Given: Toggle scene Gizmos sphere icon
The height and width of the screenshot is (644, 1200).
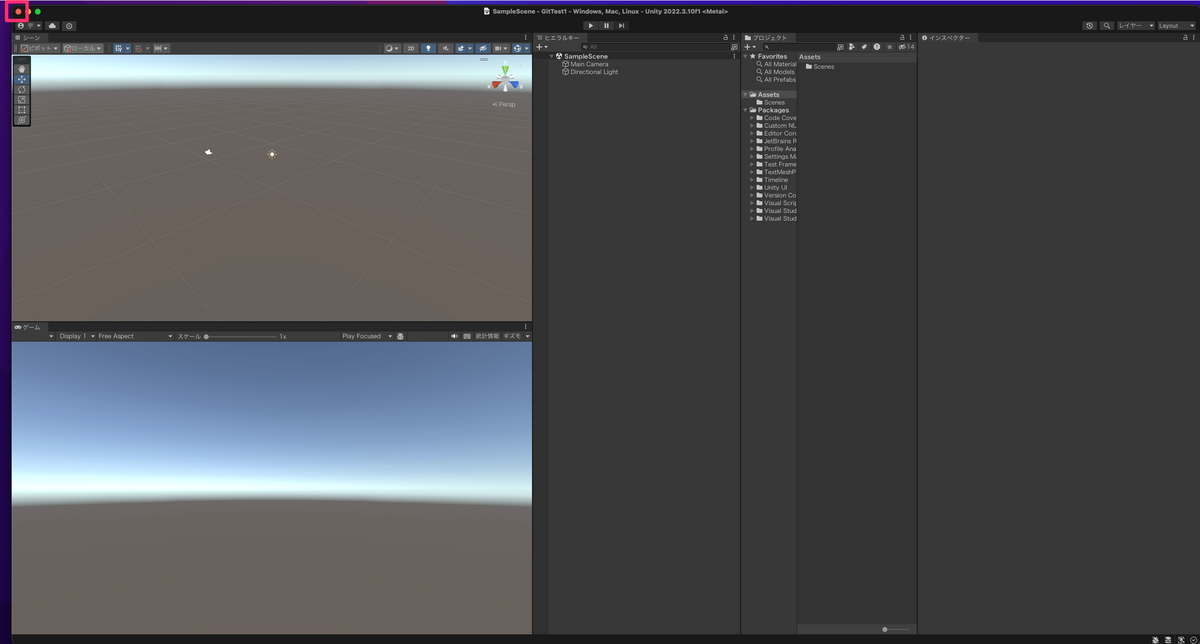Looking at the screenshot, I should tap(519, 48).
